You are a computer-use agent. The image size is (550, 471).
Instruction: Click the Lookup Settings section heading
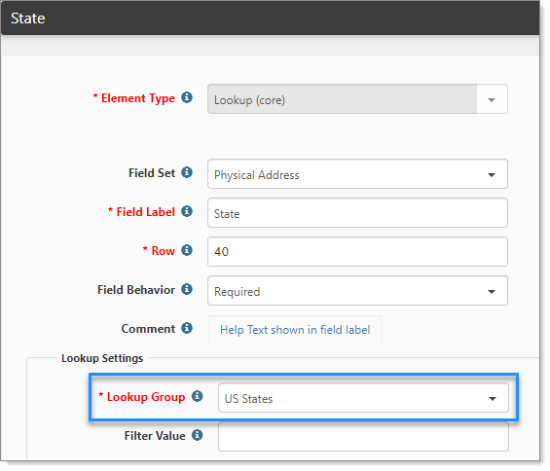pyautogui.click(x=102, y=358)
